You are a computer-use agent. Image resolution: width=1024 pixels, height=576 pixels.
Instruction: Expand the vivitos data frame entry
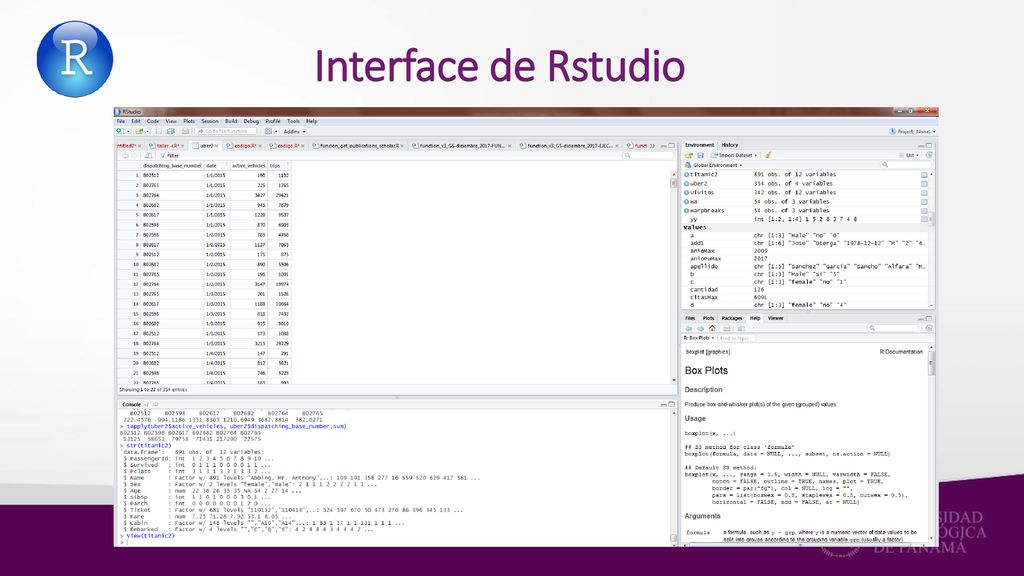686,193
